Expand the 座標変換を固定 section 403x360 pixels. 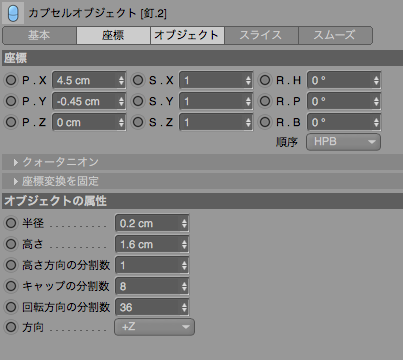202,181
